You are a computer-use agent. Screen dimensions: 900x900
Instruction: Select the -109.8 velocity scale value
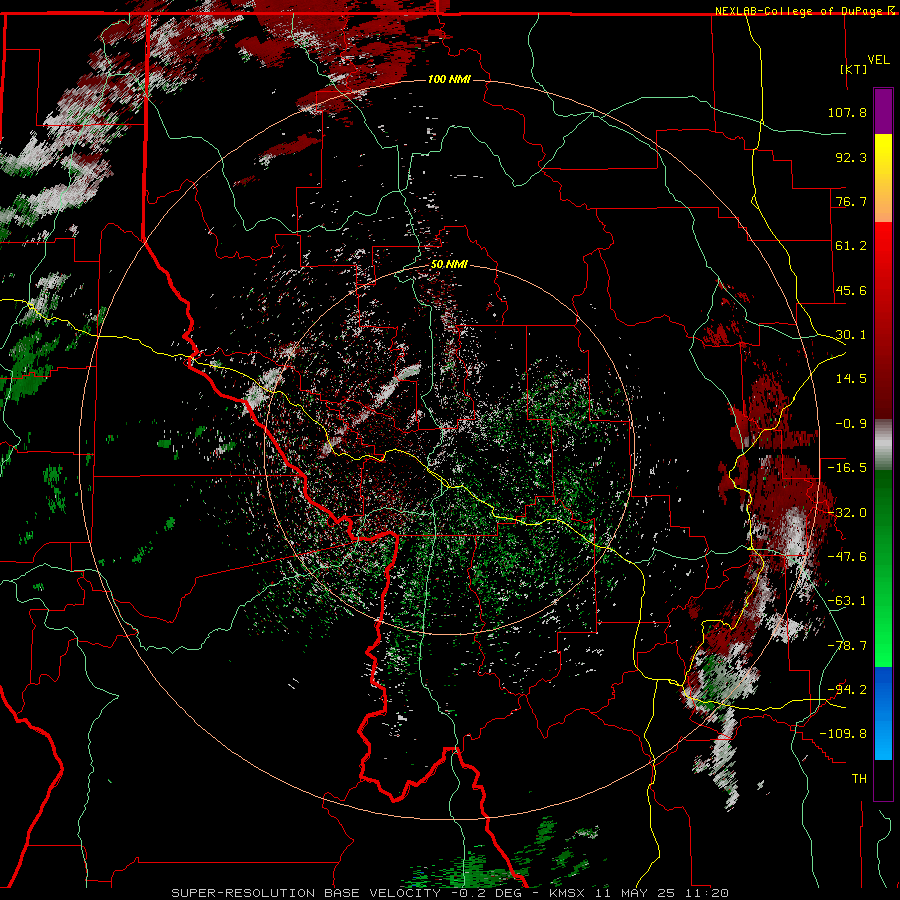[x=843, y=734]
